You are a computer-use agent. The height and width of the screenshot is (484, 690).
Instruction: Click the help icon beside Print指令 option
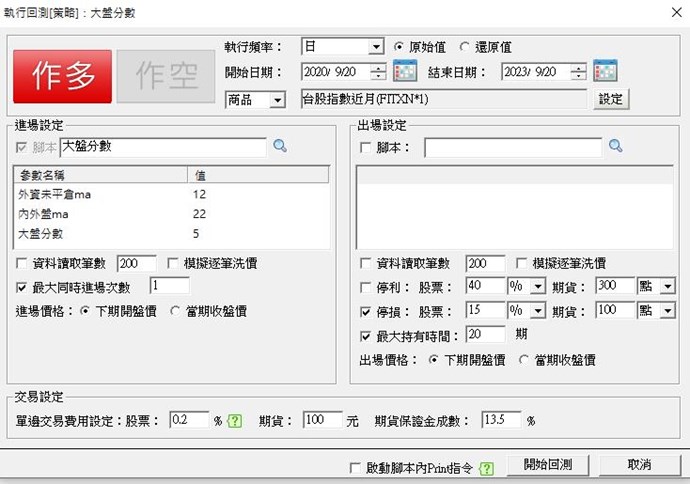coord(486,467)
